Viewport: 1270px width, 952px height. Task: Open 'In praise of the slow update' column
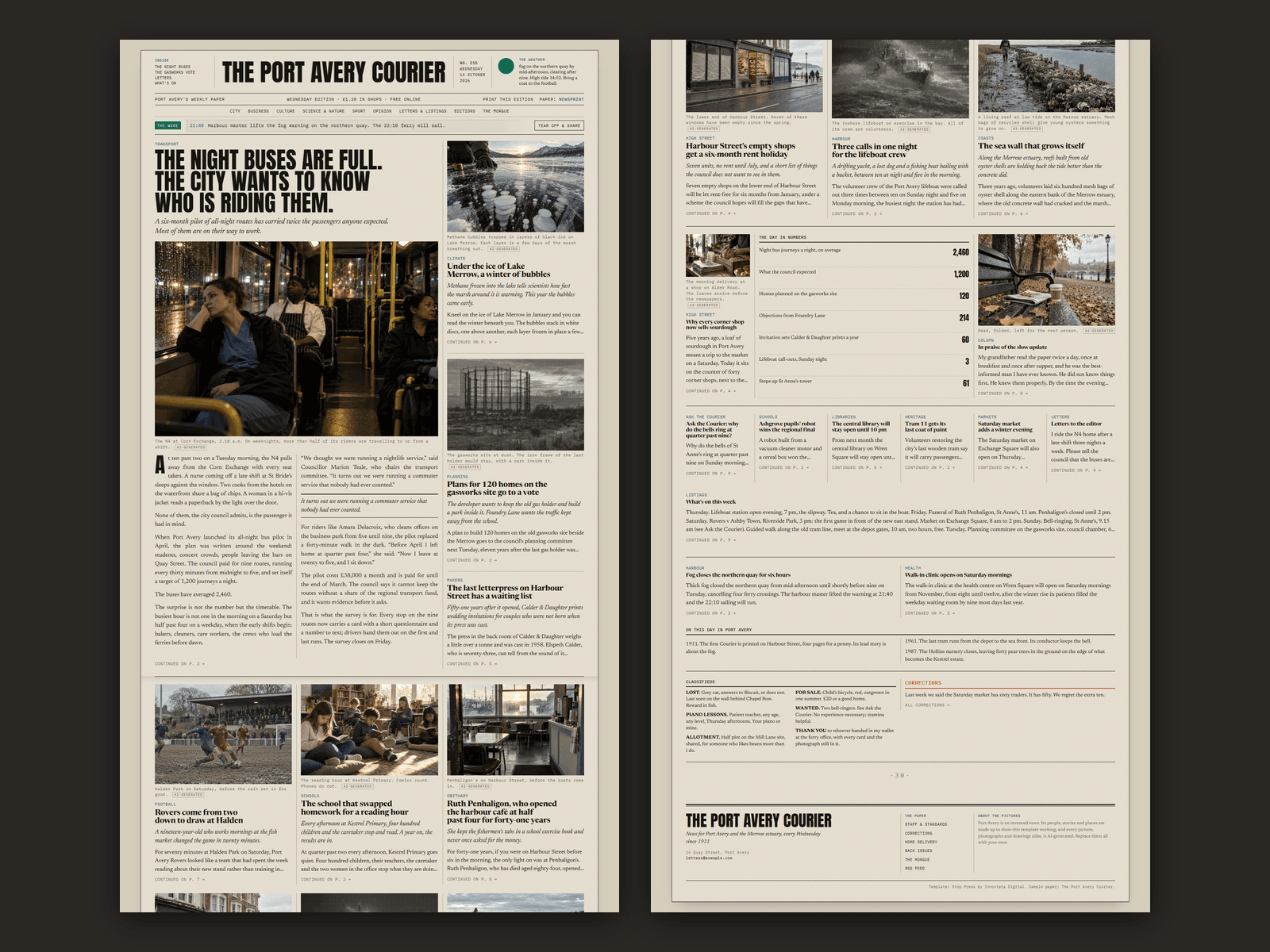click(x=1012, y=347)
